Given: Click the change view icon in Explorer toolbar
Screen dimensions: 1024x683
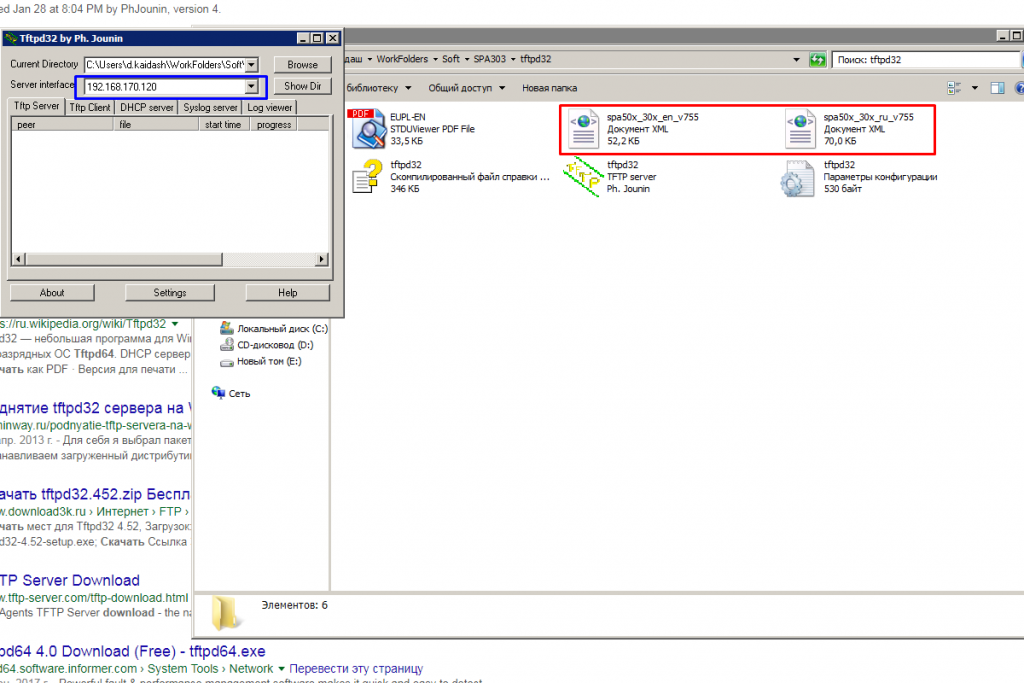Looking at the screenshot, I should point(954,87).
